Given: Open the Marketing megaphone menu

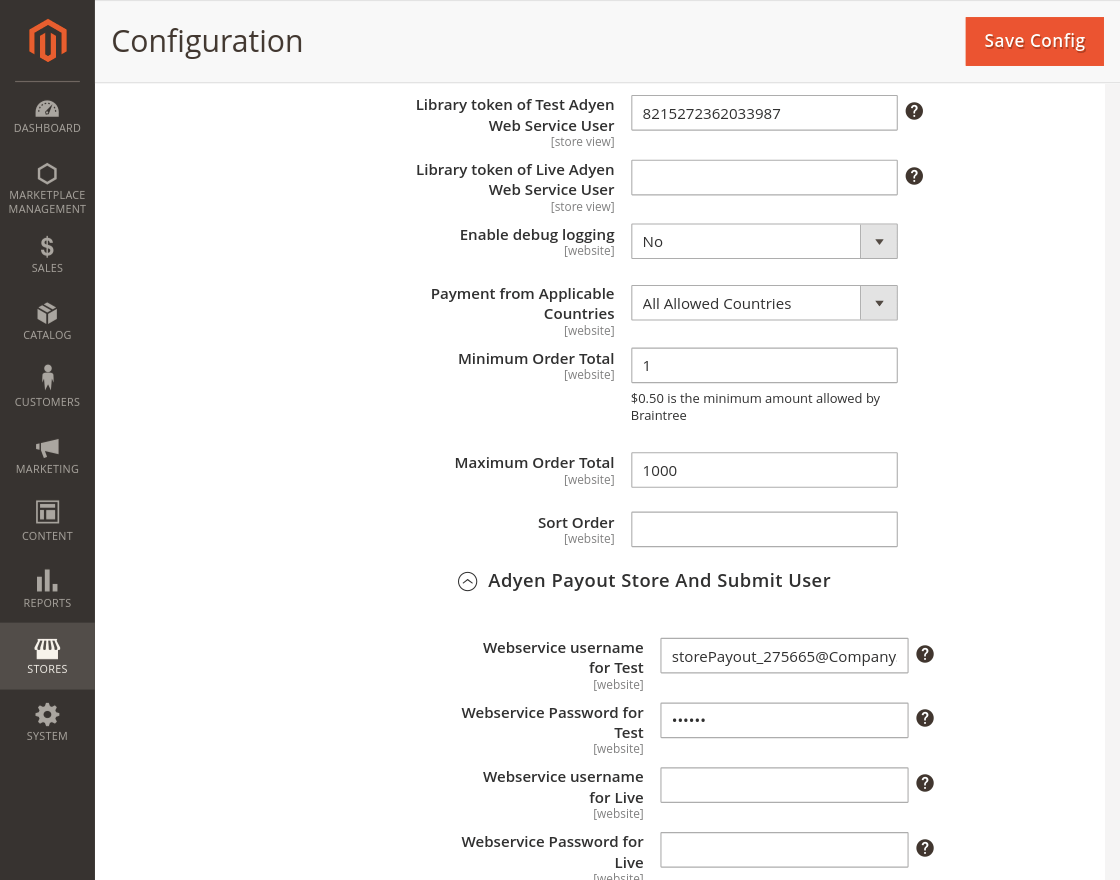Looking at the screenshot, I should (47, 455).
